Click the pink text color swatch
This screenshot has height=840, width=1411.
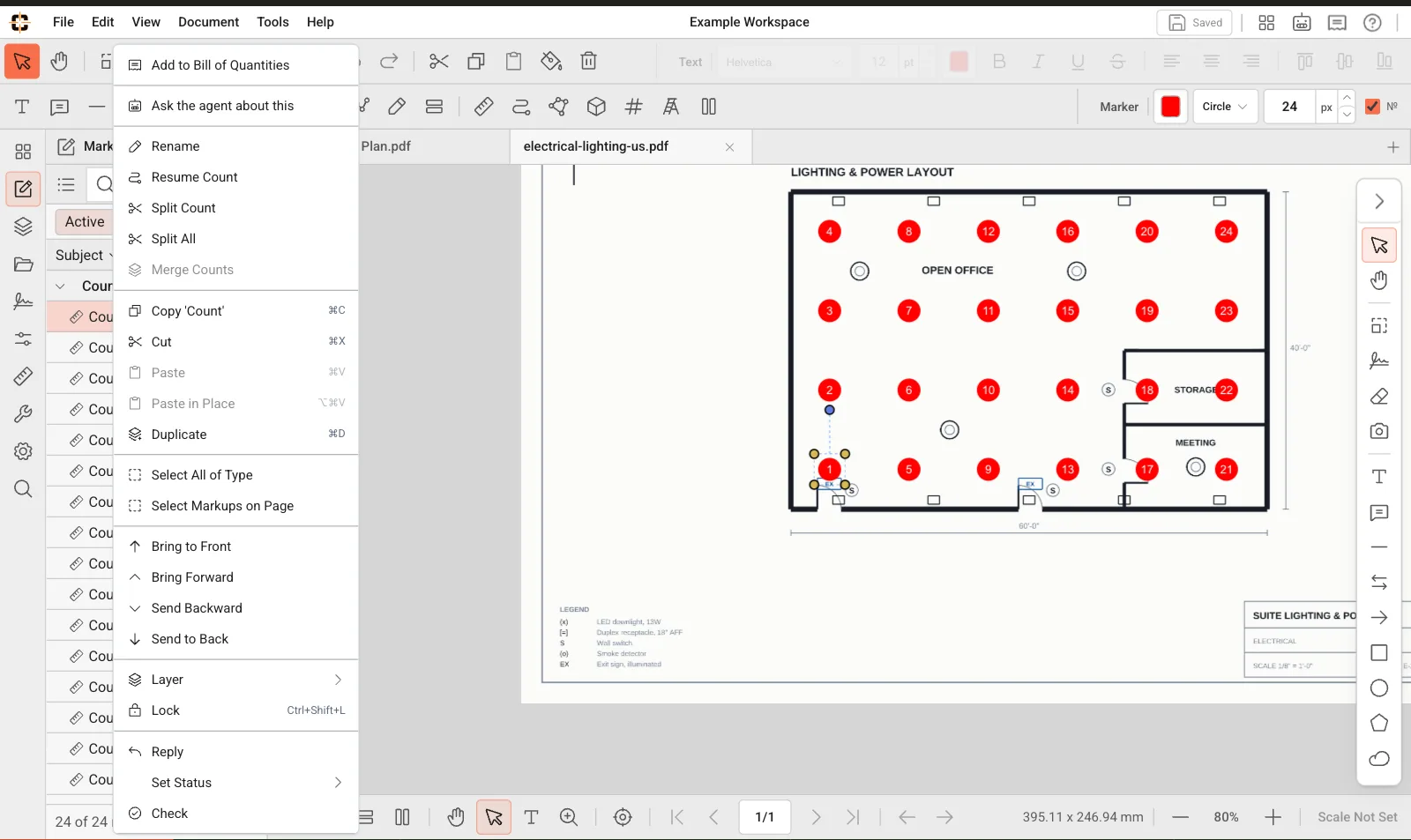pos(959,62)
